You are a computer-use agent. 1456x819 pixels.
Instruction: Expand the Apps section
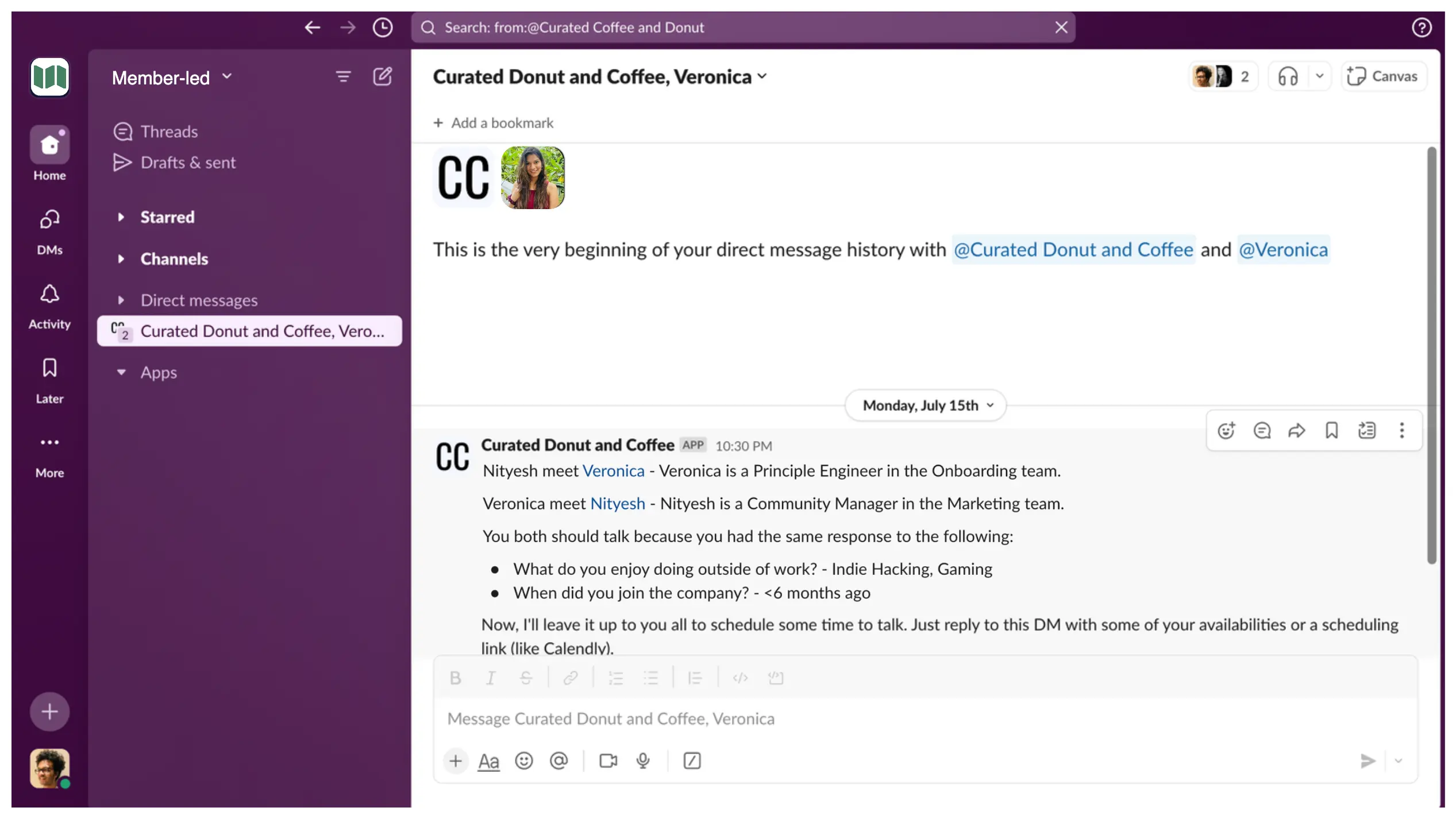pos(120,372)
